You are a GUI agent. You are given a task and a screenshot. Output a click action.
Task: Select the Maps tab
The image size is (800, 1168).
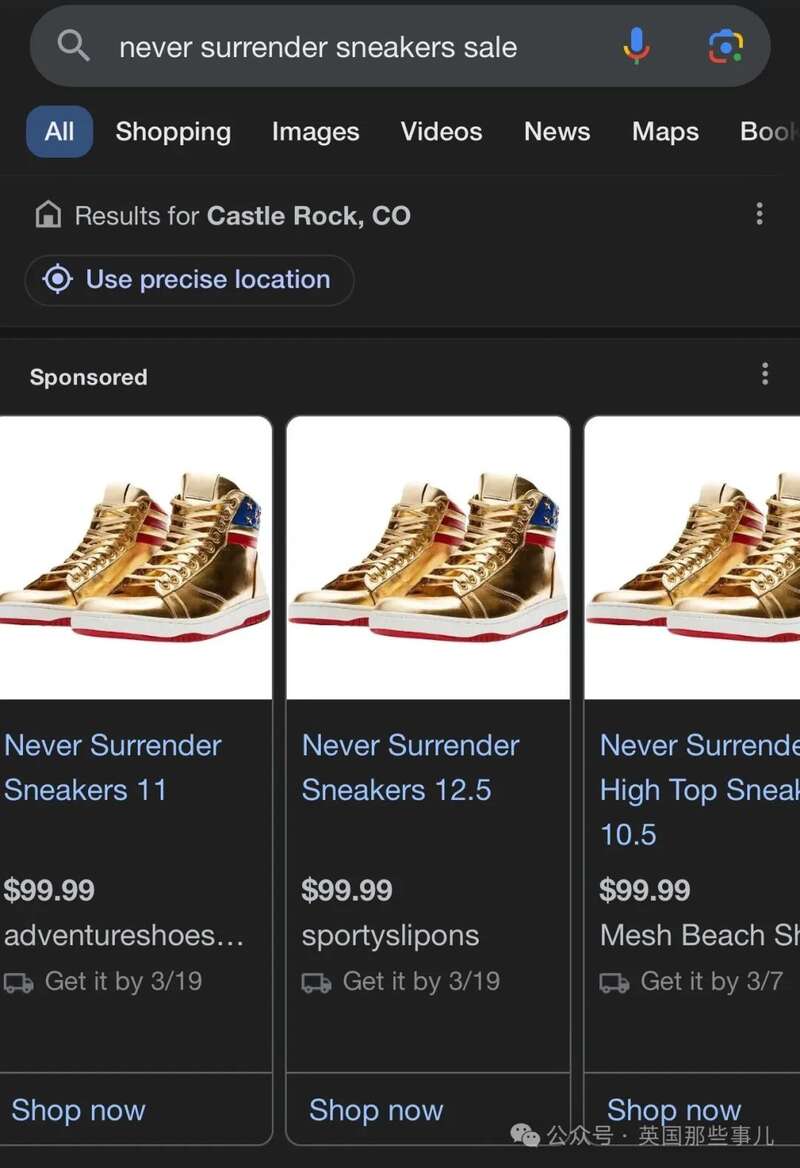665,132
